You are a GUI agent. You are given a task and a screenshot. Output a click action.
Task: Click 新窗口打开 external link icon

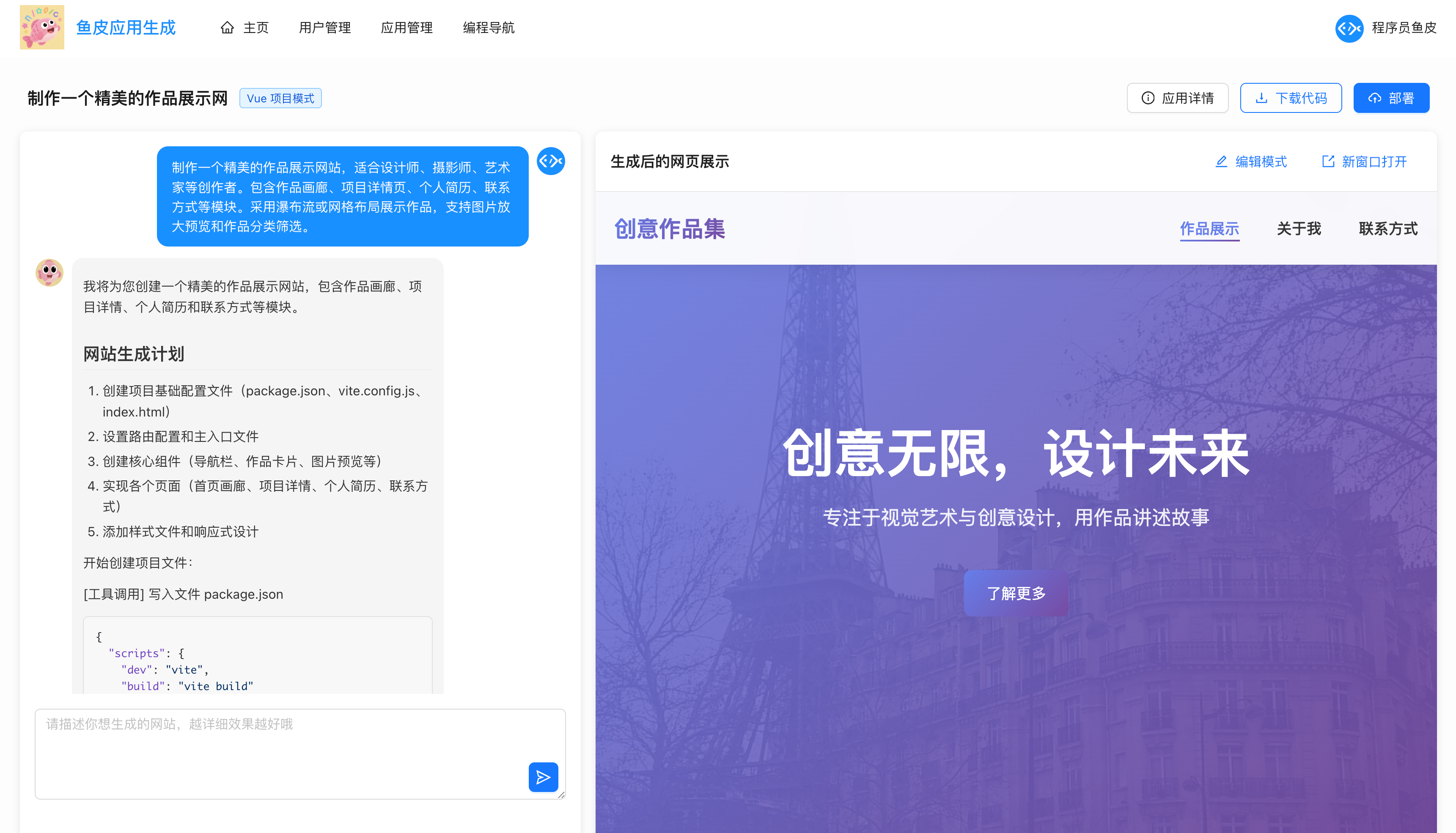(x=1328, y=162)
